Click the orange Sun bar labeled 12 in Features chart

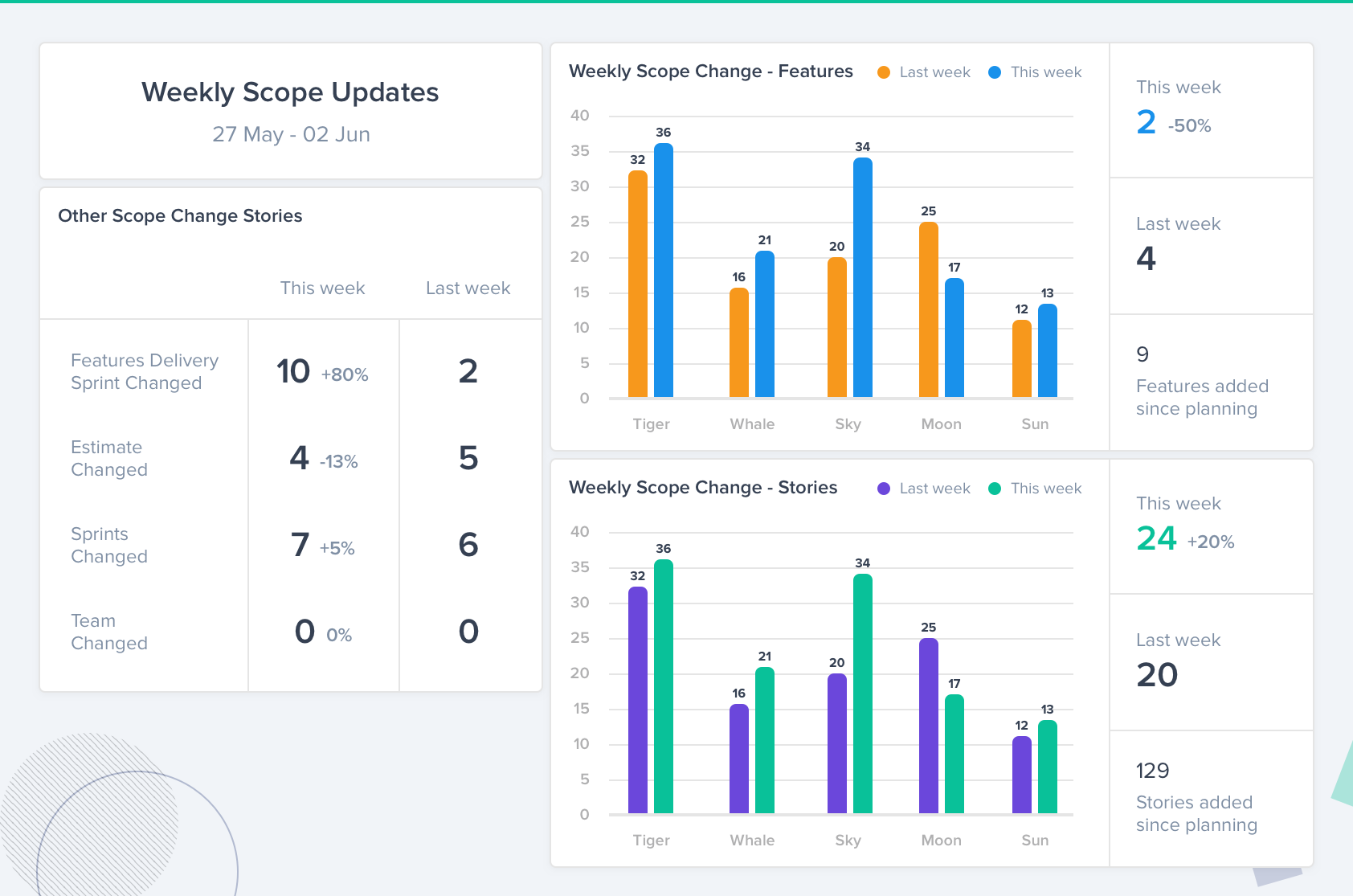(1022, 358)
